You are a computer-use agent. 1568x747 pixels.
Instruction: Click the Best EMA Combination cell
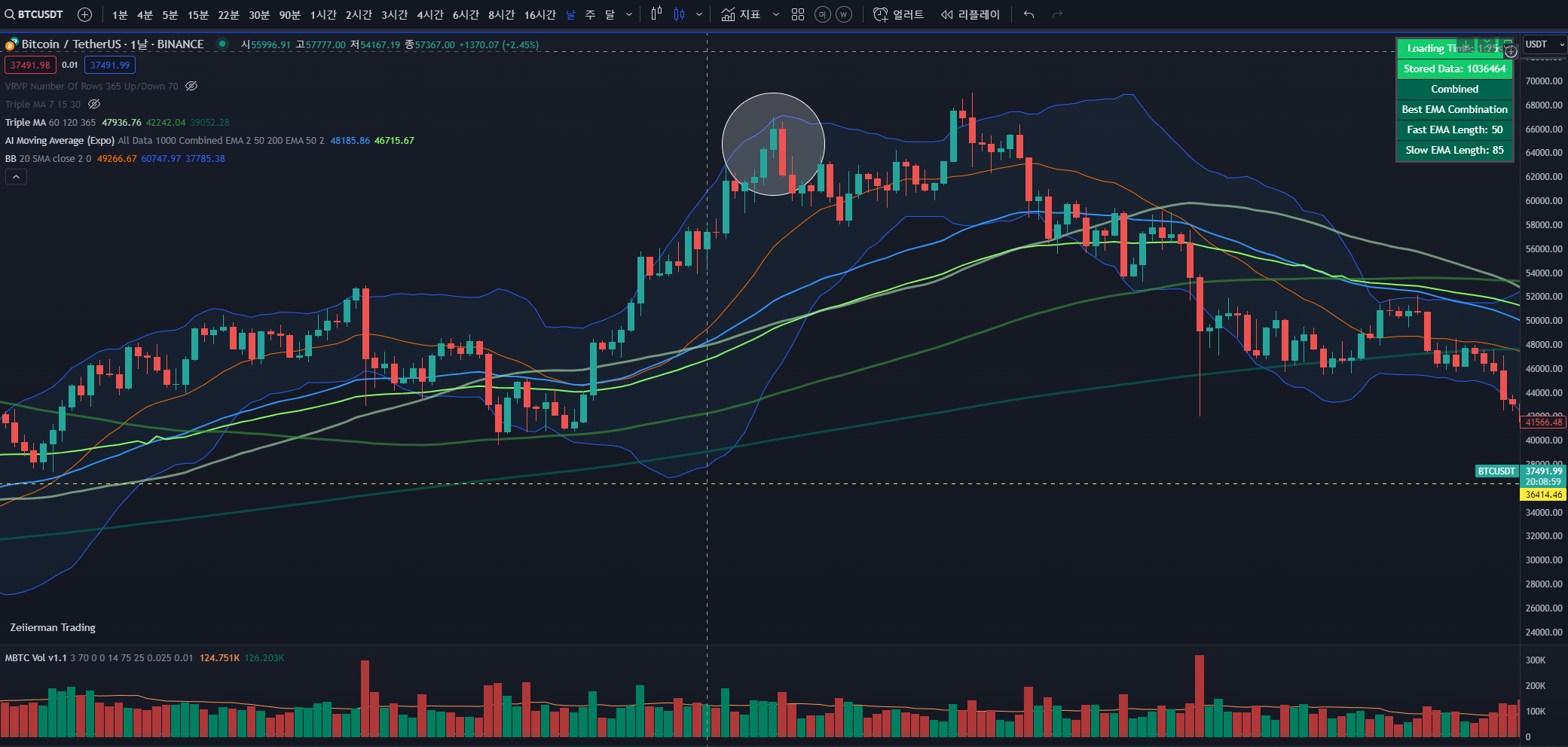tap(1454, 109)
